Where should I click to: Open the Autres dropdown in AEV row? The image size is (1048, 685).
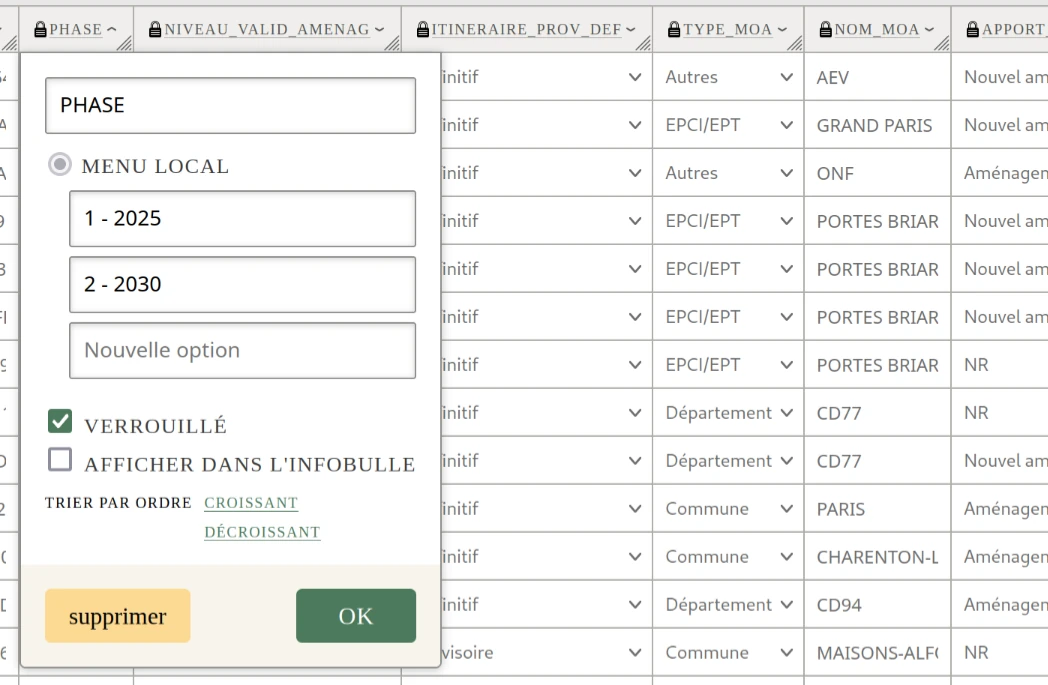coord(728,77)
